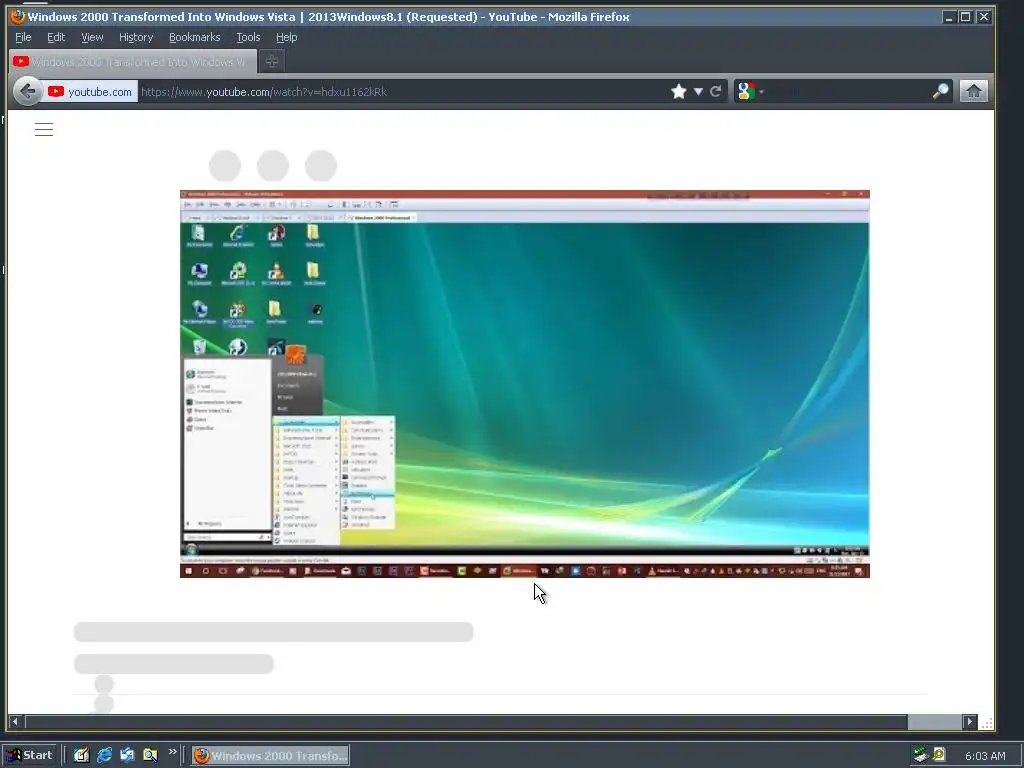Image resolution: width=1024 pixels, height=768 pixels.
Task: Open the View menu
Action: [92, 37]
